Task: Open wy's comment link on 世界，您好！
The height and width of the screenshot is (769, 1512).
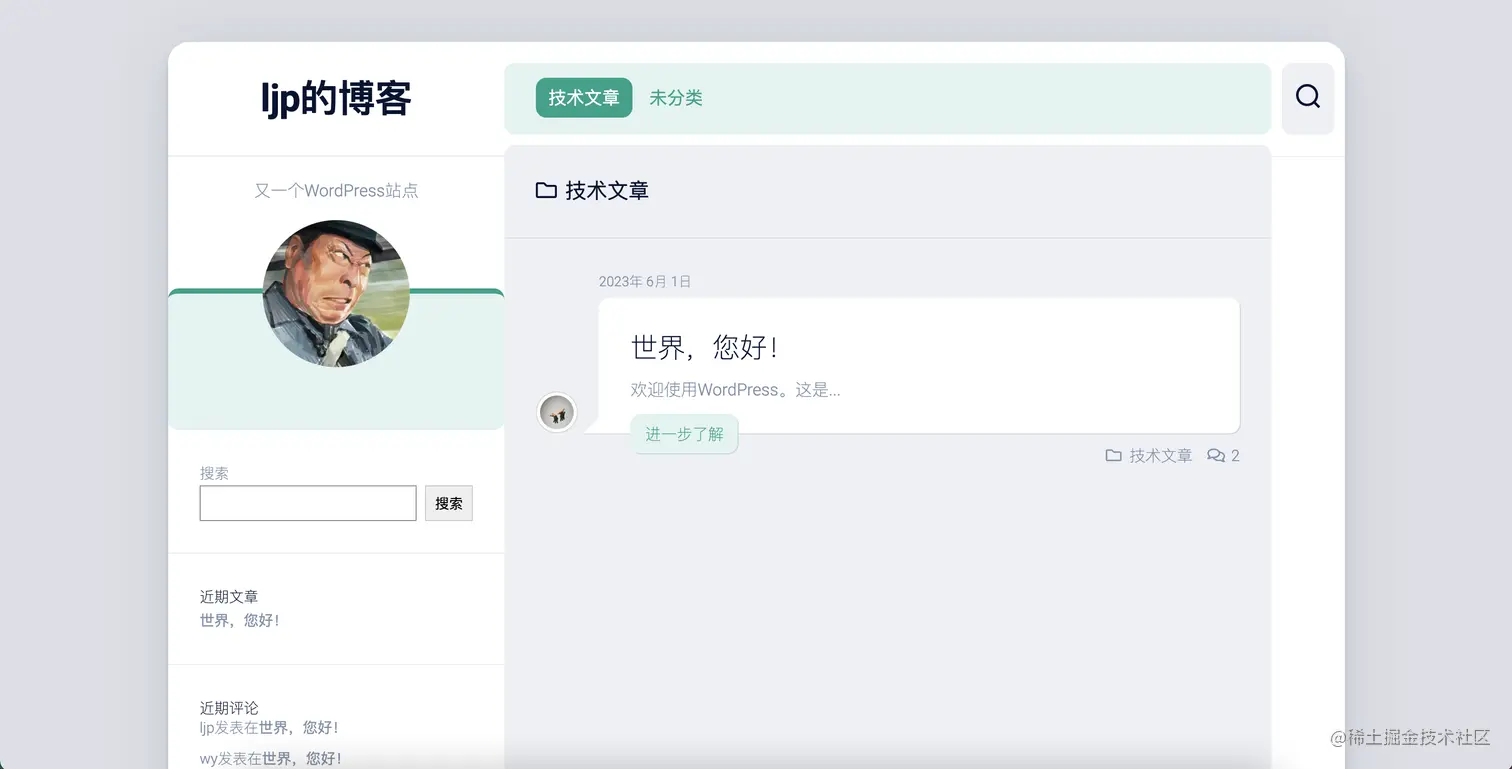Action: pos(302,759)
